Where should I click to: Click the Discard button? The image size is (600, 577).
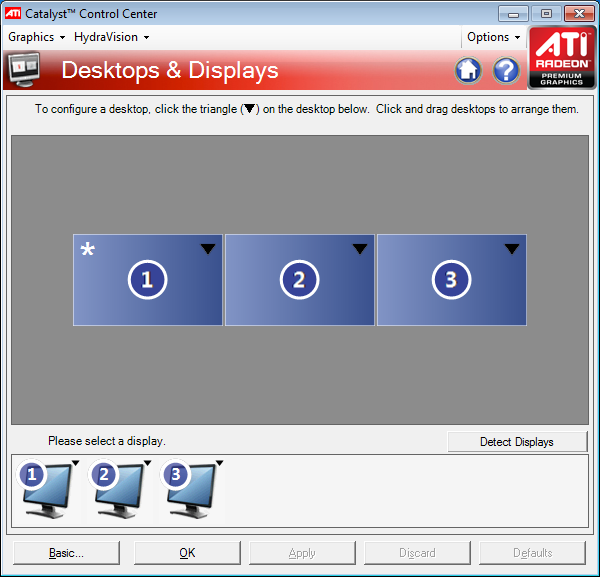417,553
